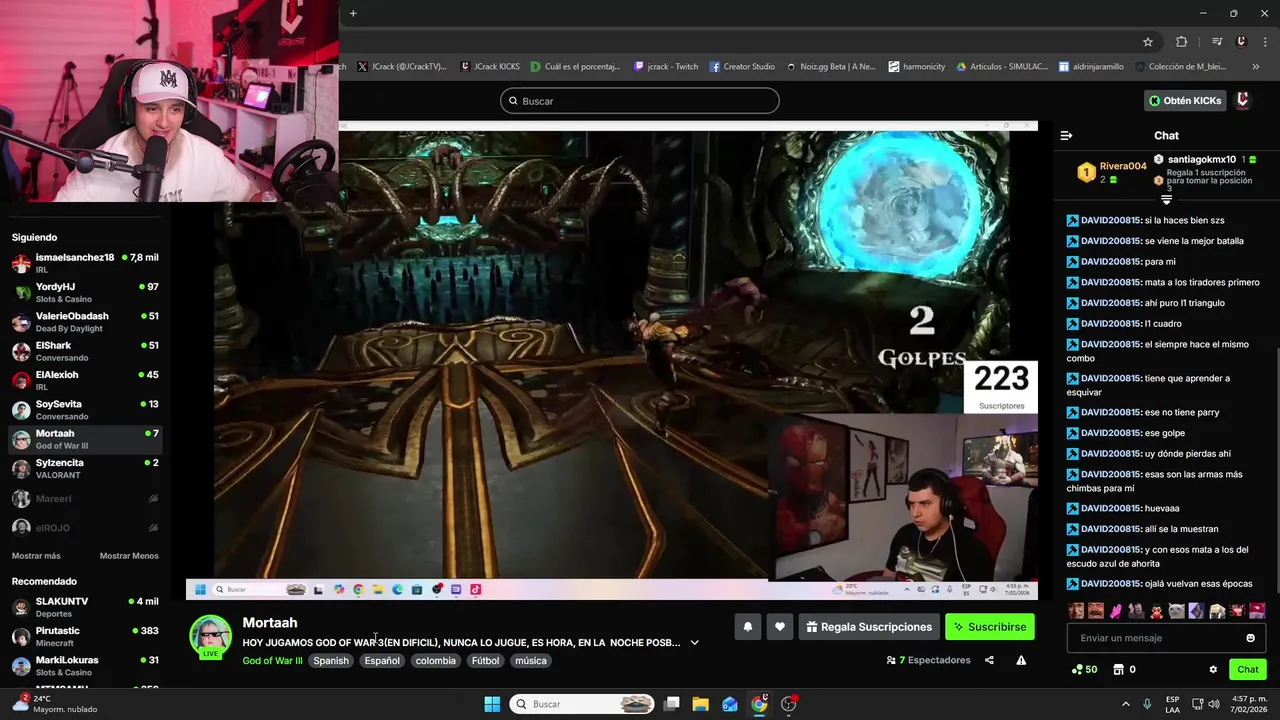Click the Obtén KICKs button
The height and width of the screenshot is (720, 1280).
point(1185,100)
